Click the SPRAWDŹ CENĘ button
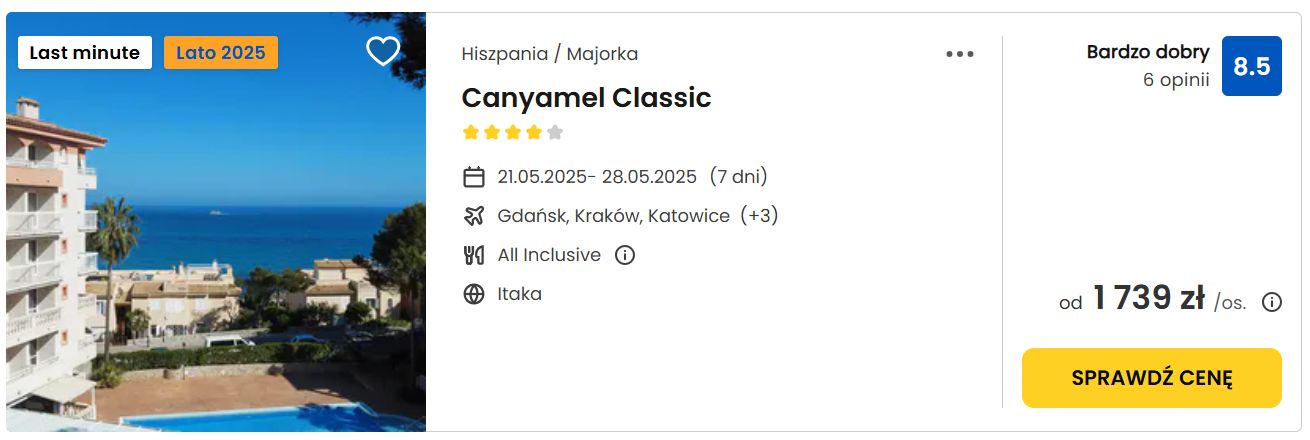The width and height of the screenshot is (1310, 440). 1152,378
